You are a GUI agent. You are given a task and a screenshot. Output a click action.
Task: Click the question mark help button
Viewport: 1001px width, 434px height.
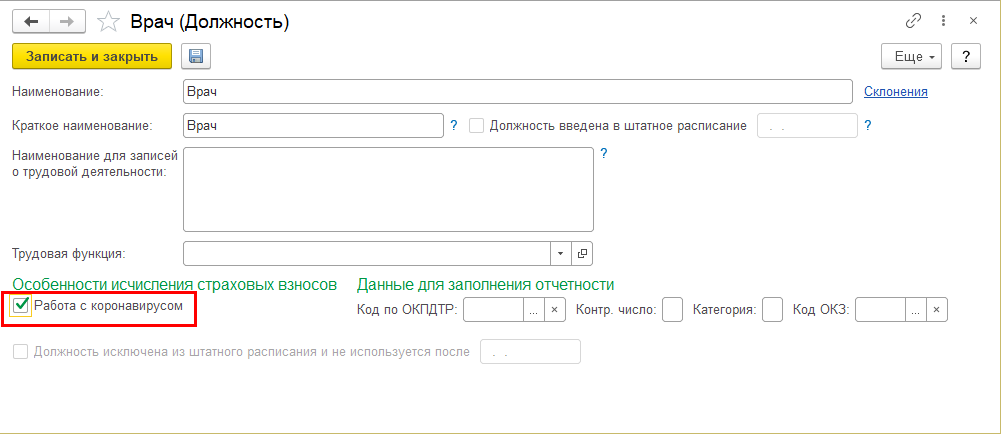coord(965,57)
